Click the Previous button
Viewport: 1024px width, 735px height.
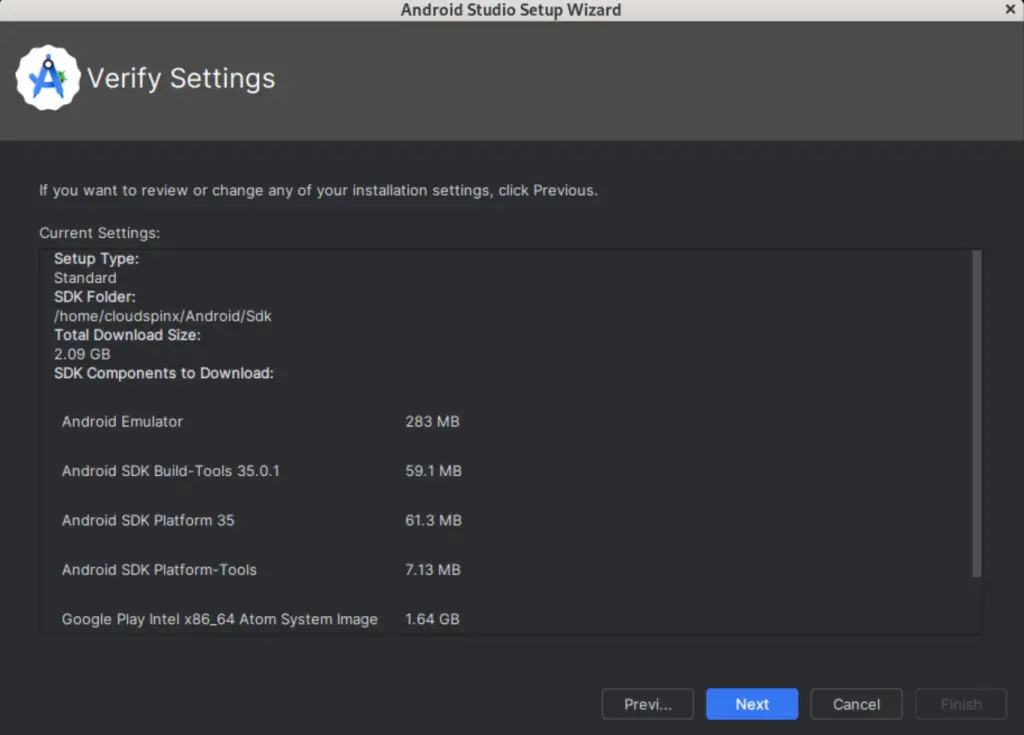click(x=647, y=704)
